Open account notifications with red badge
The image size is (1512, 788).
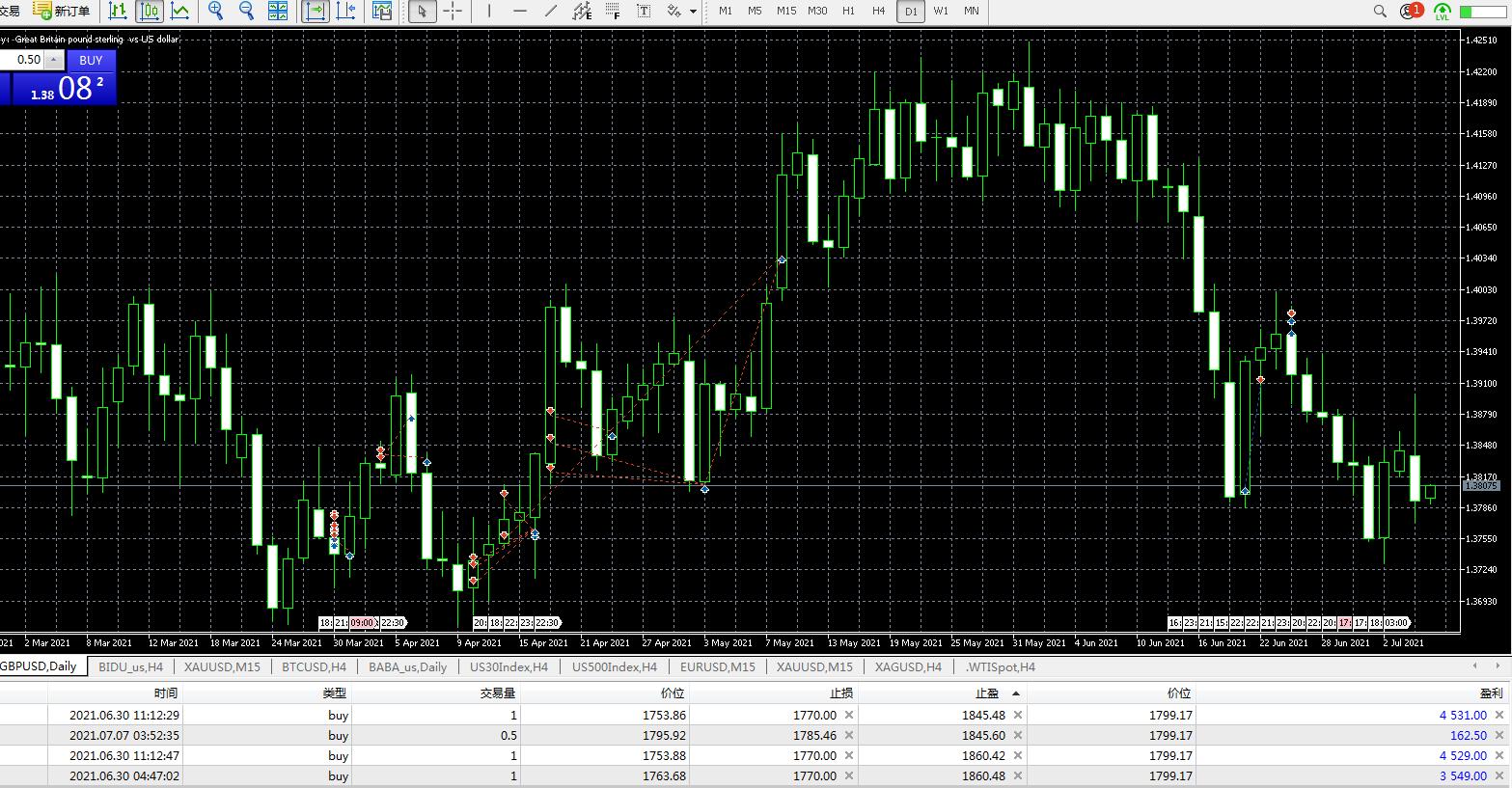pos(1411,11)
